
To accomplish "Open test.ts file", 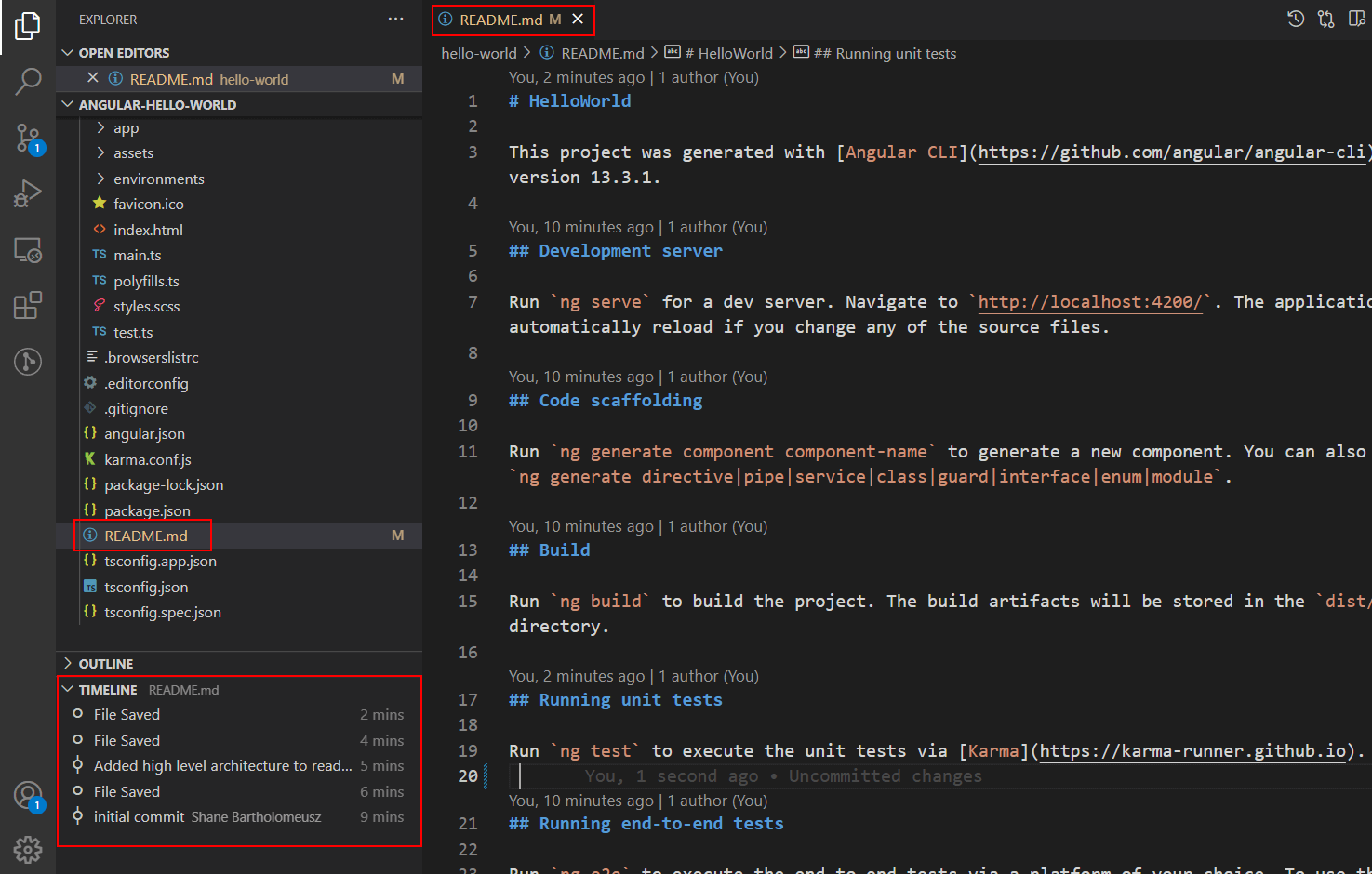I will tap(133, 332).
